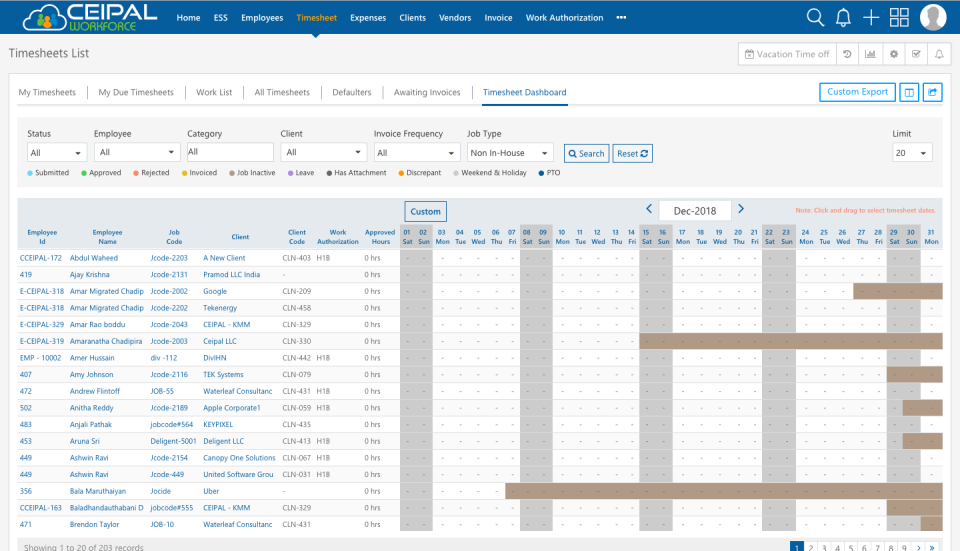This screenshot has height=551, width=960.
Task: Open the apps grid icon
Action: pos(899,17)
